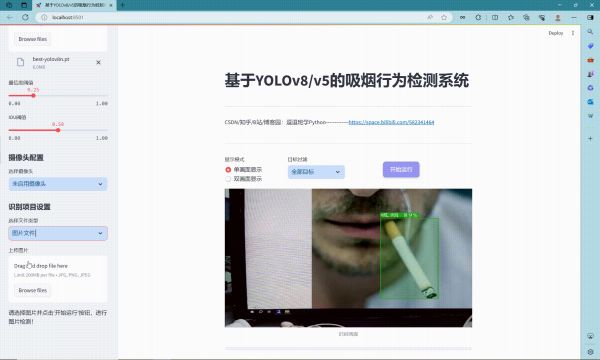Viewport: 600px width, 360px height.
Task: Adjust the confidence threshold slider handle
Action: click(x=33, y=95)
